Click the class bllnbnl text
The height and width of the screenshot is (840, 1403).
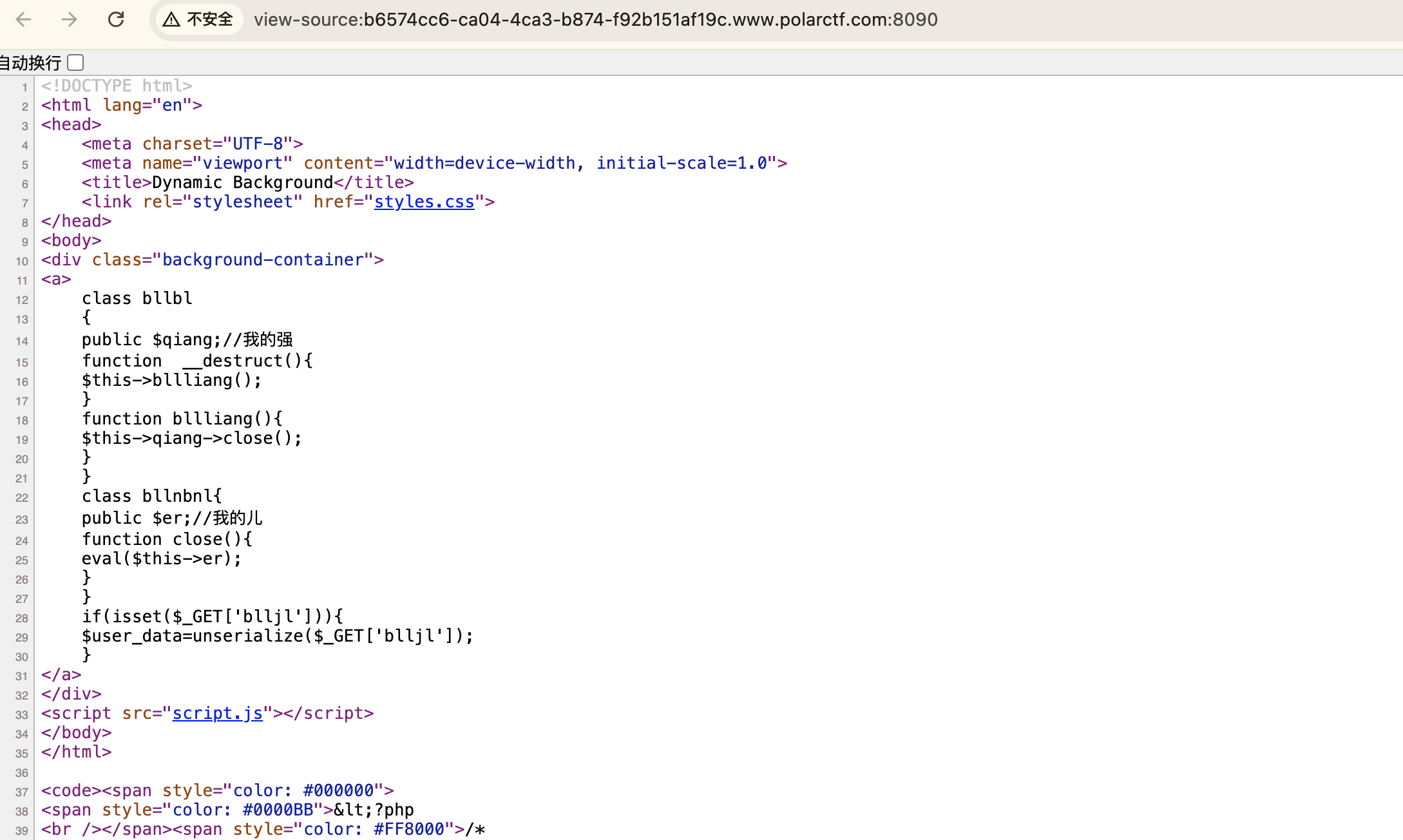151,496
